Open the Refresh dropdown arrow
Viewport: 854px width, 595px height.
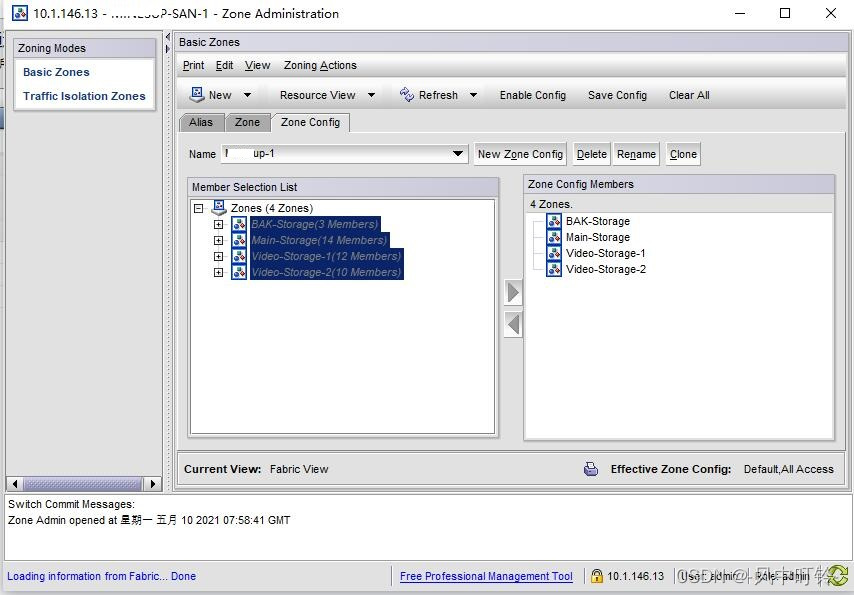click(x=473, y=95)
